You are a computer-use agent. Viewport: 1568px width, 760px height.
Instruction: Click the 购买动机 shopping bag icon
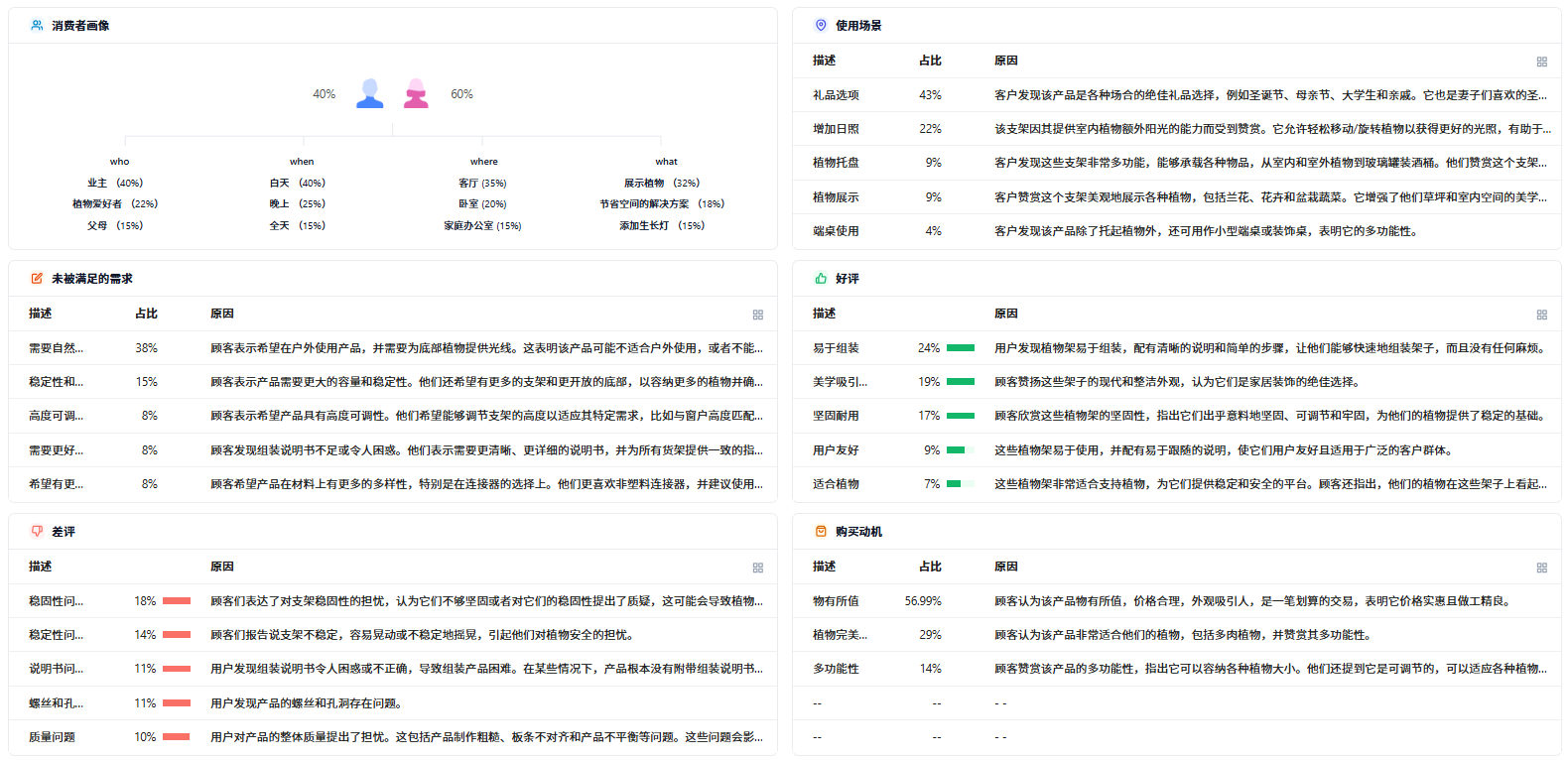pos(821,532)
